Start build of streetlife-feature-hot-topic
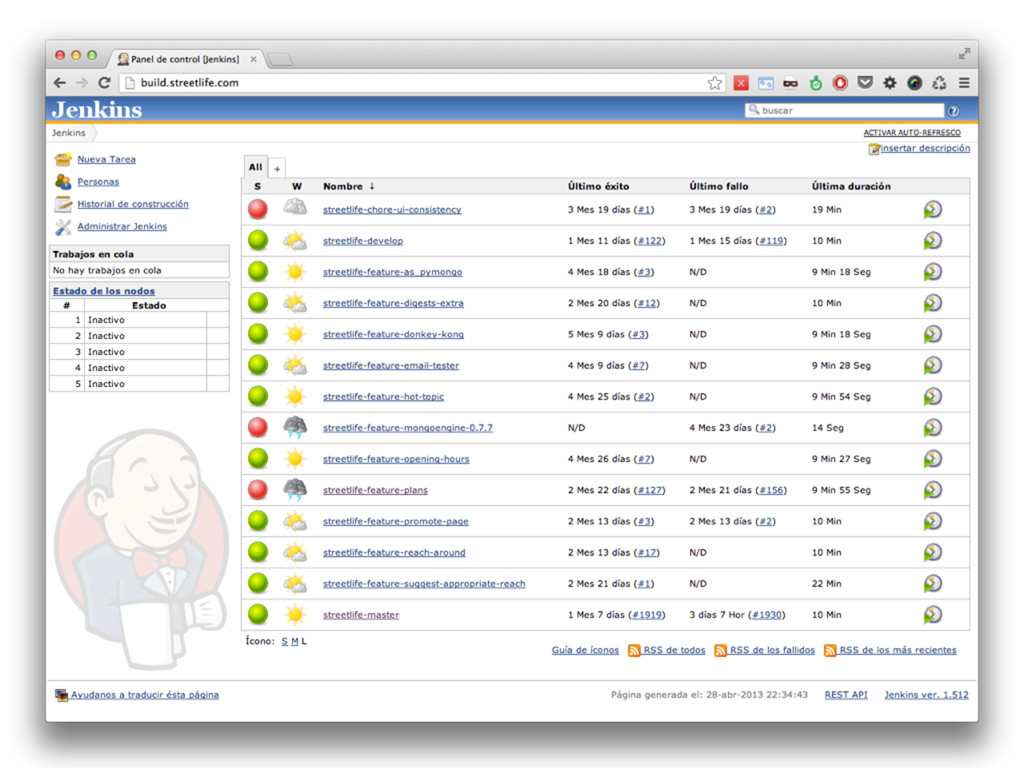The width and height of the screenshot is (1024, 768). point(933,396)
